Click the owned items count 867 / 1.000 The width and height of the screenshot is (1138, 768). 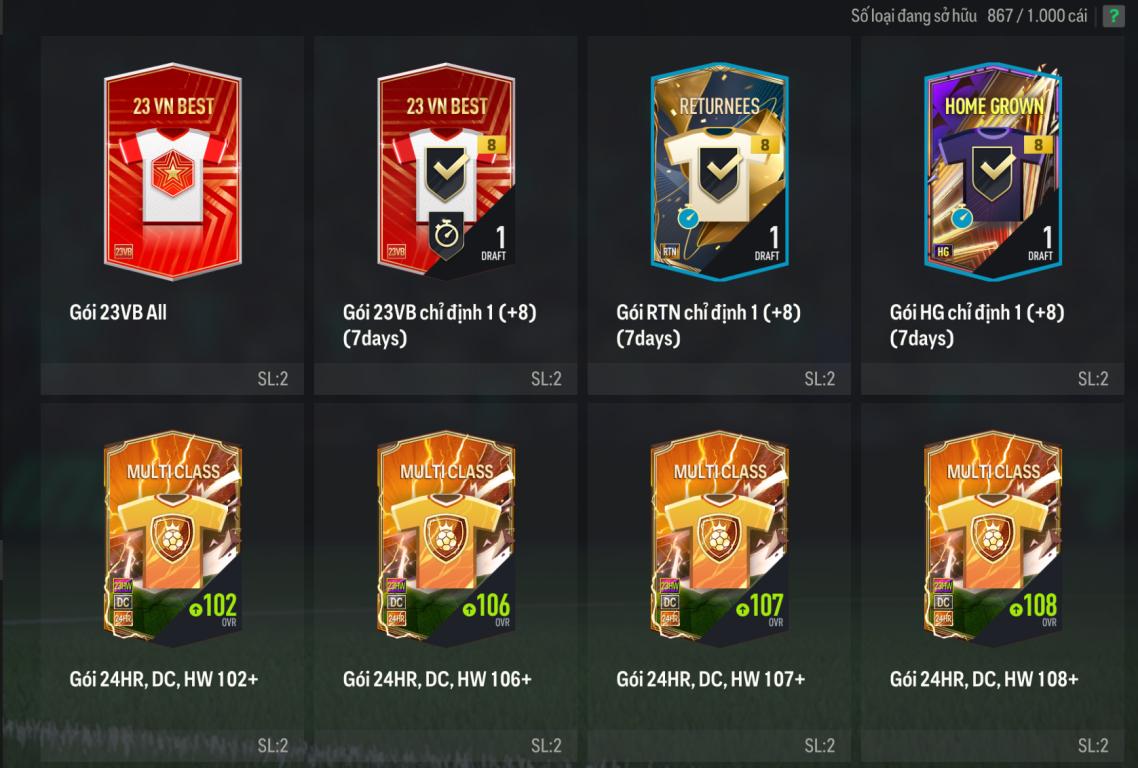click(1036, 16)
